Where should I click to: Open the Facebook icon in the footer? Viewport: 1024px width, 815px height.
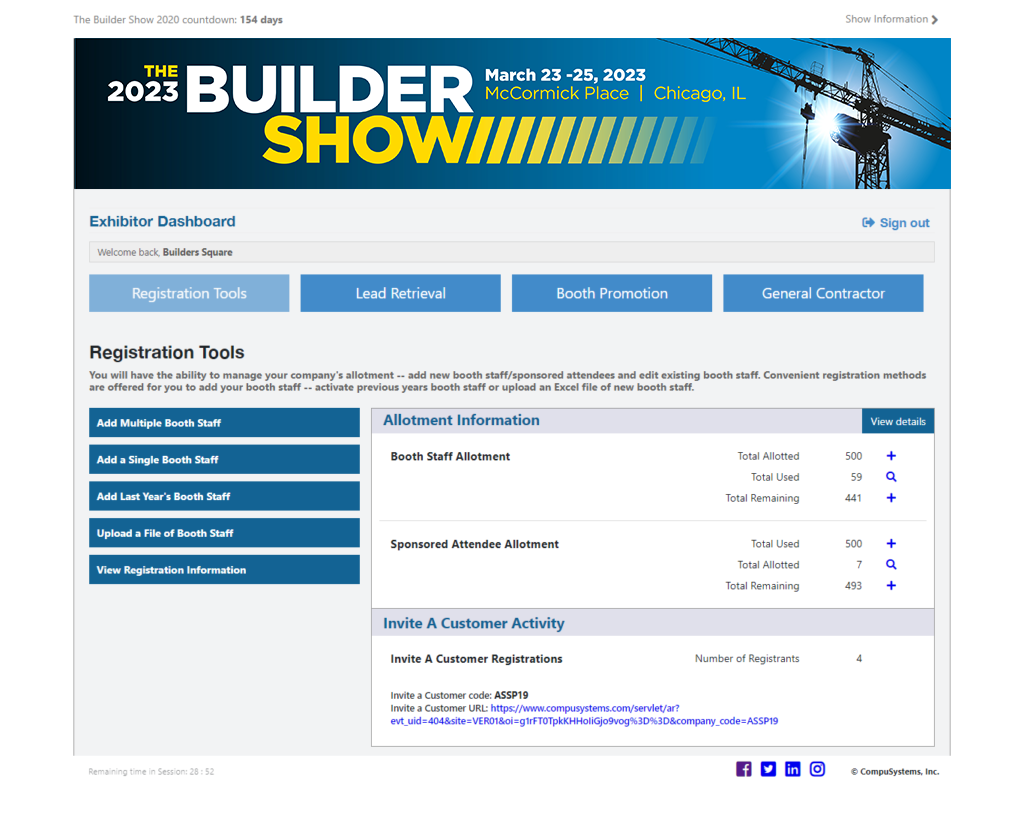point(743,768)
